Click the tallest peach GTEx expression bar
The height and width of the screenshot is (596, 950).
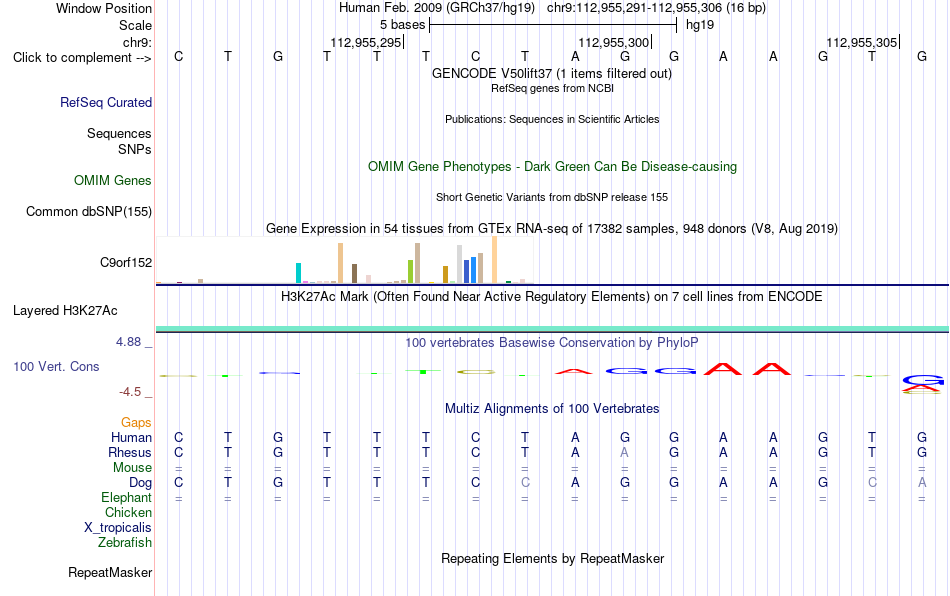(x=494, y=260)
